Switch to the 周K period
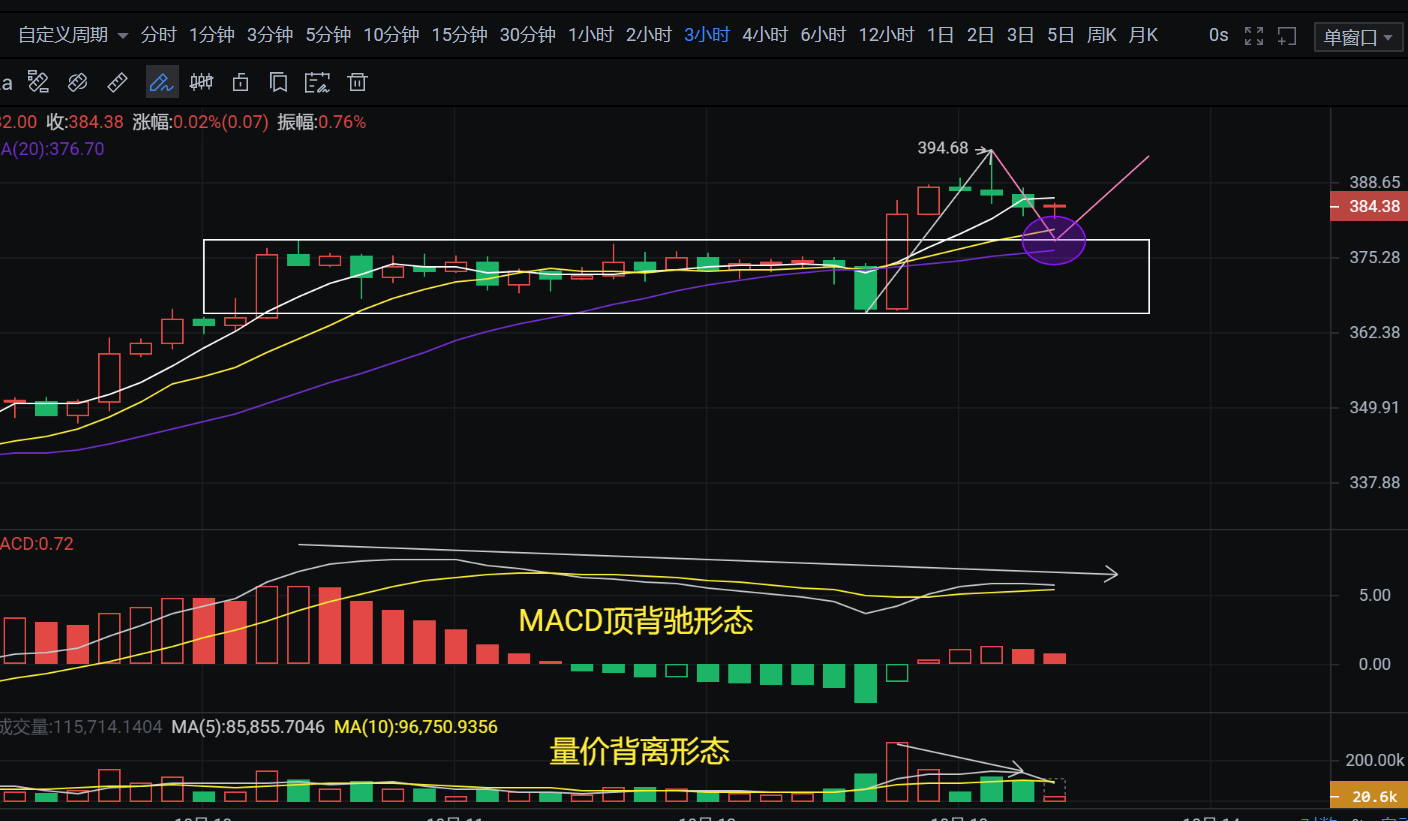Viewport: 1408px width, 821px height. click(x=1101, y=35)
